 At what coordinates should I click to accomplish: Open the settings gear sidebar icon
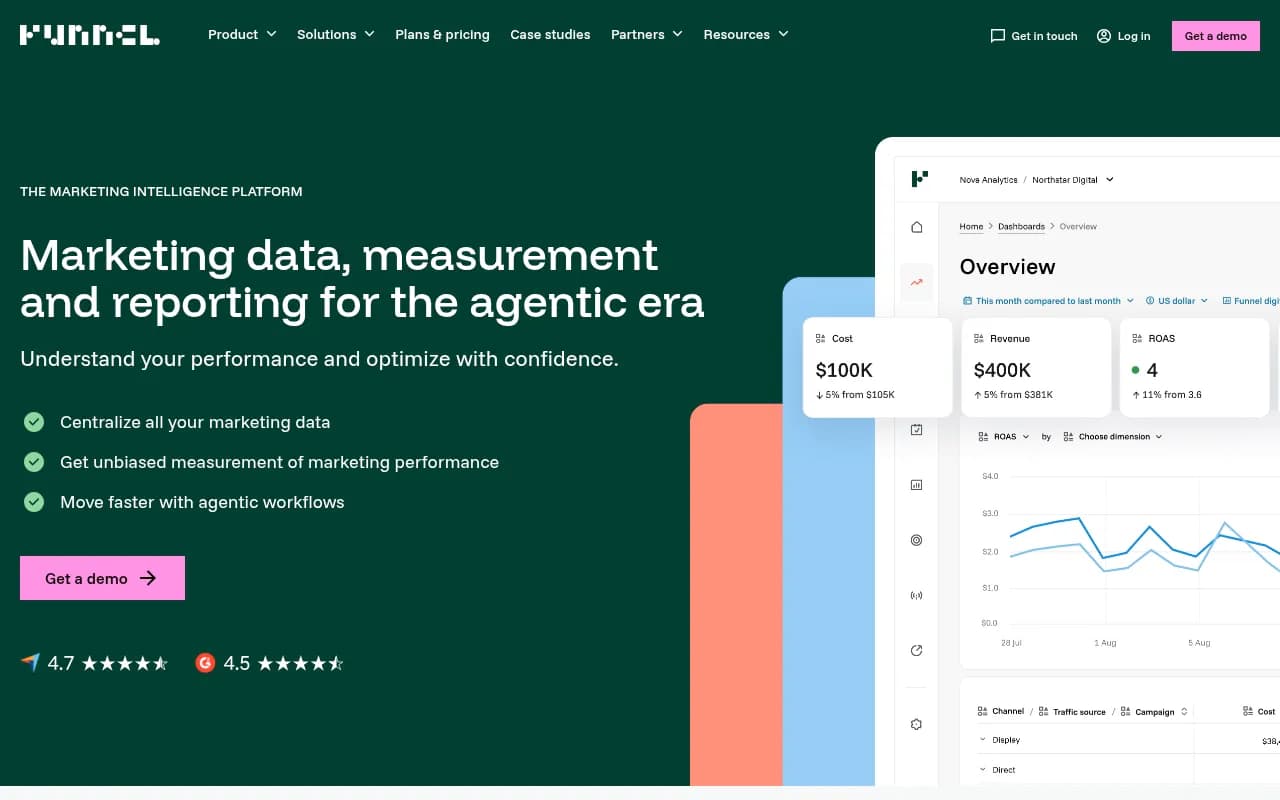tap(917, 724)
